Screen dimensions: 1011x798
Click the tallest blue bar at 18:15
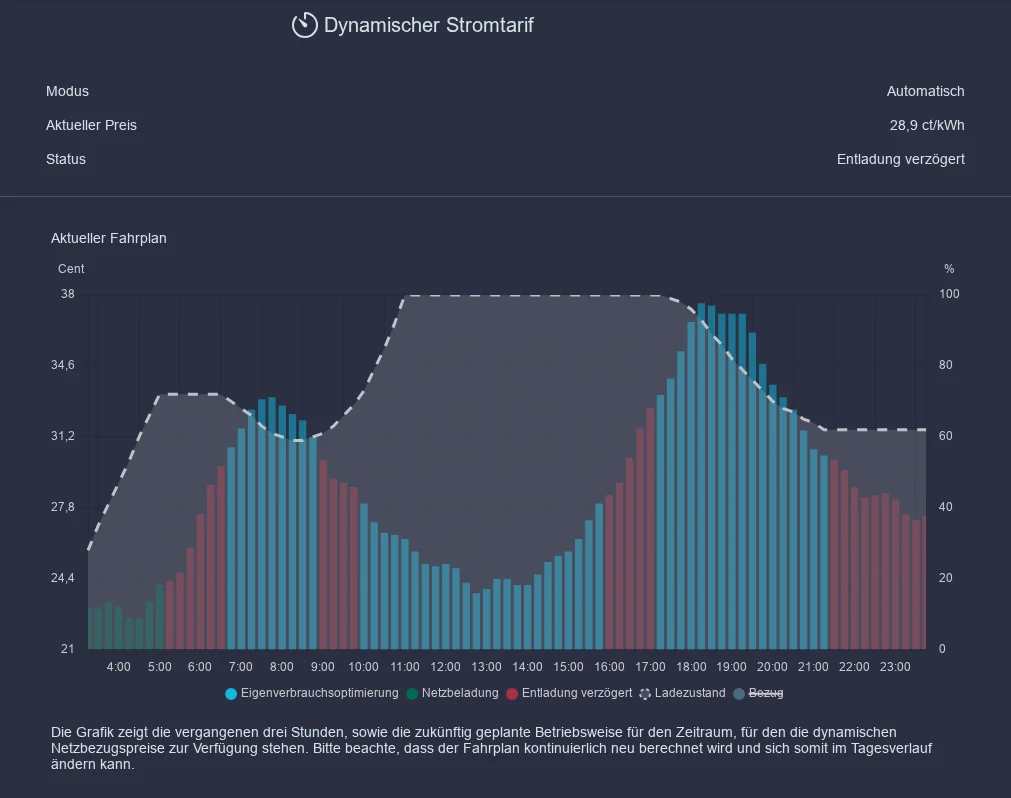click(702, 476)
